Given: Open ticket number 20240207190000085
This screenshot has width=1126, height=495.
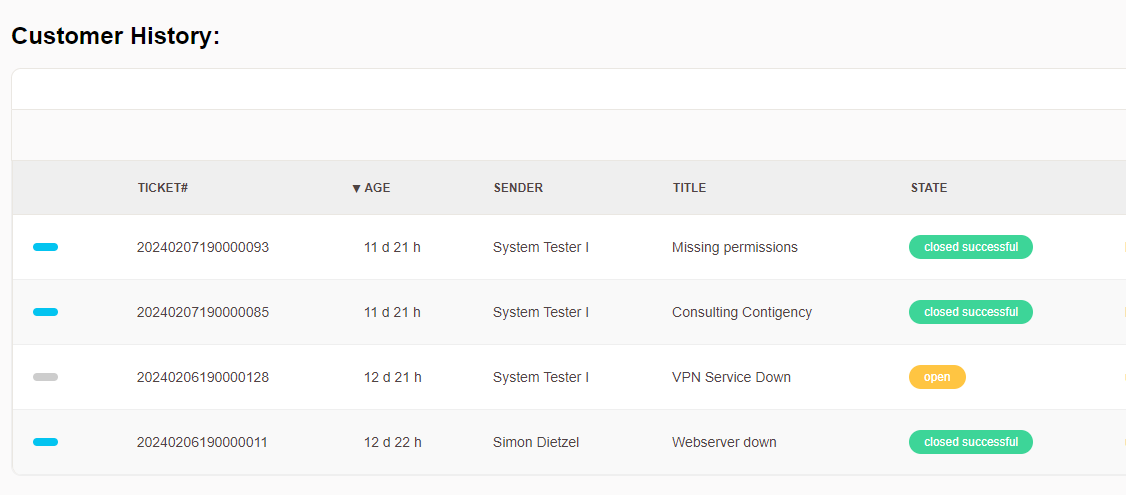Looking at the screenshot, I should pyautogui.click(x=203, y=312).
